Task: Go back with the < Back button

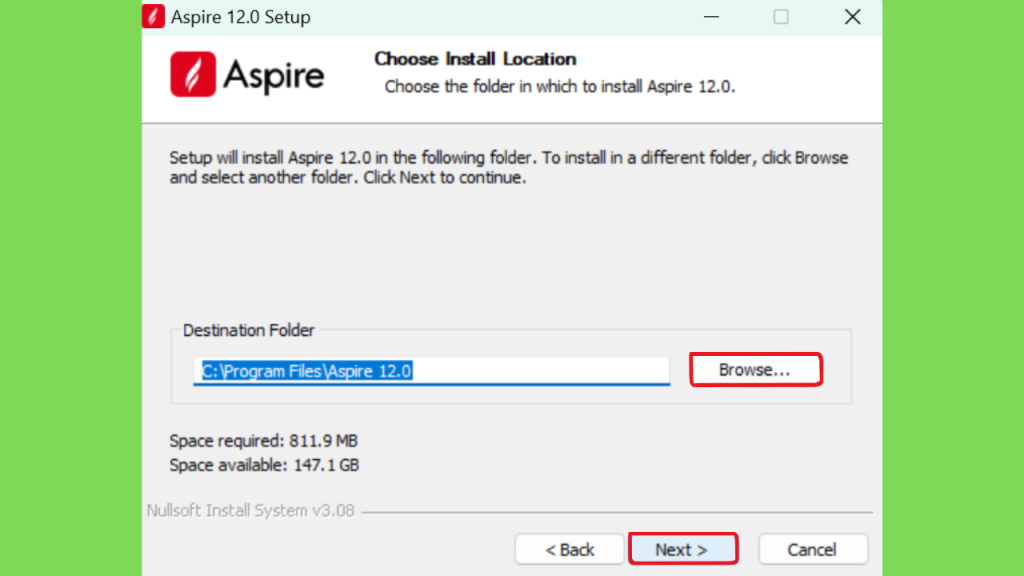Action: [x=569, y=549]
